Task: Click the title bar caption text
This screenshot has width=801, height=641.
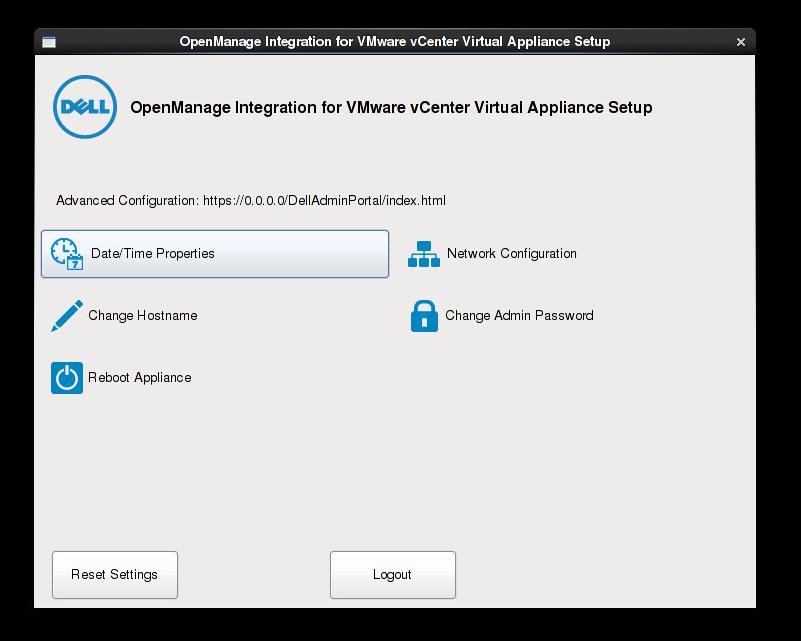Action: click(x=395, y=41)
